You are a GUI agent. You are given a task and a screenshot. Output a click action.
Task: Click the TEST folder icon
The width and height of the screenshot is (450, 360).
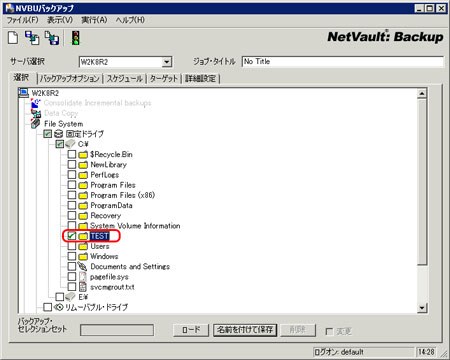(83, 236)
